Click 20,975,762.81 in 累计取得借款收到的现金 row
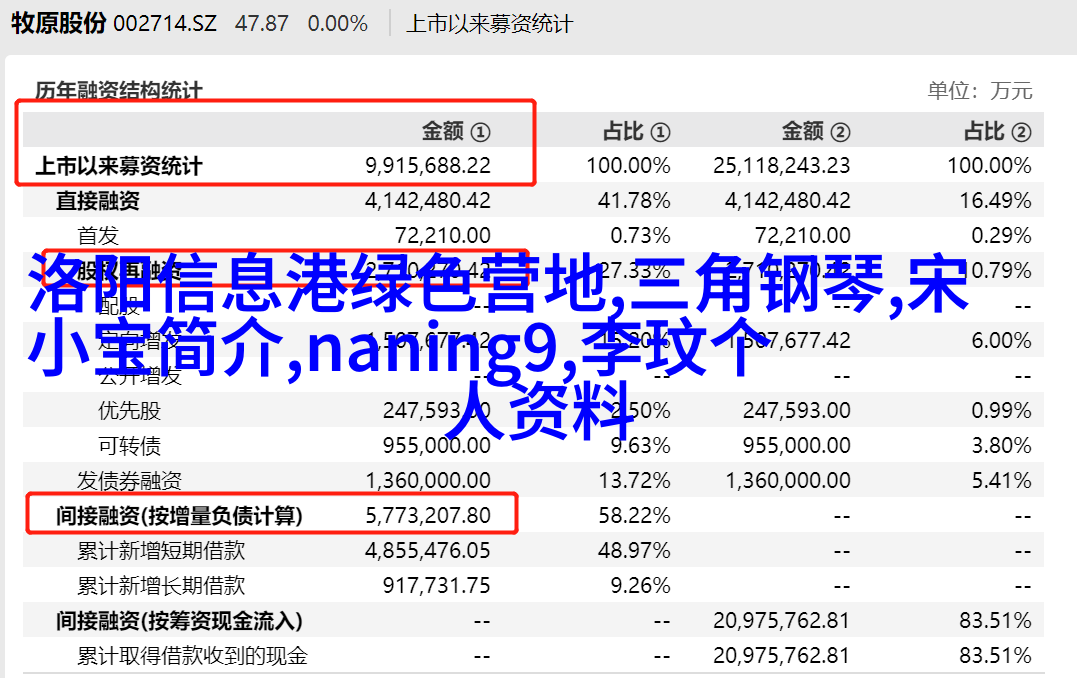1077x678 pixels. pos(782,656)
